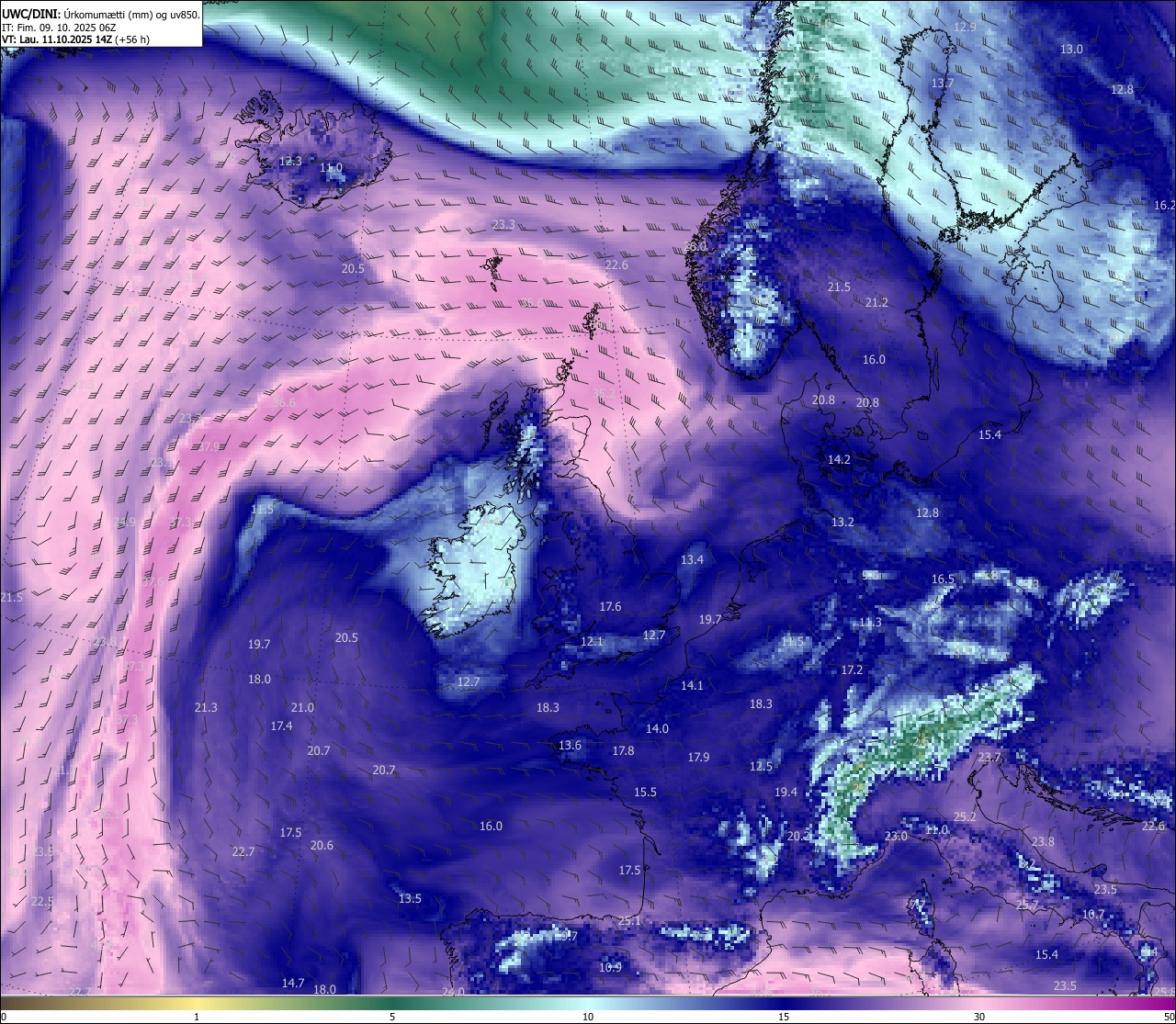Click the 11.3 value on the map

click(x=870, y=622)
